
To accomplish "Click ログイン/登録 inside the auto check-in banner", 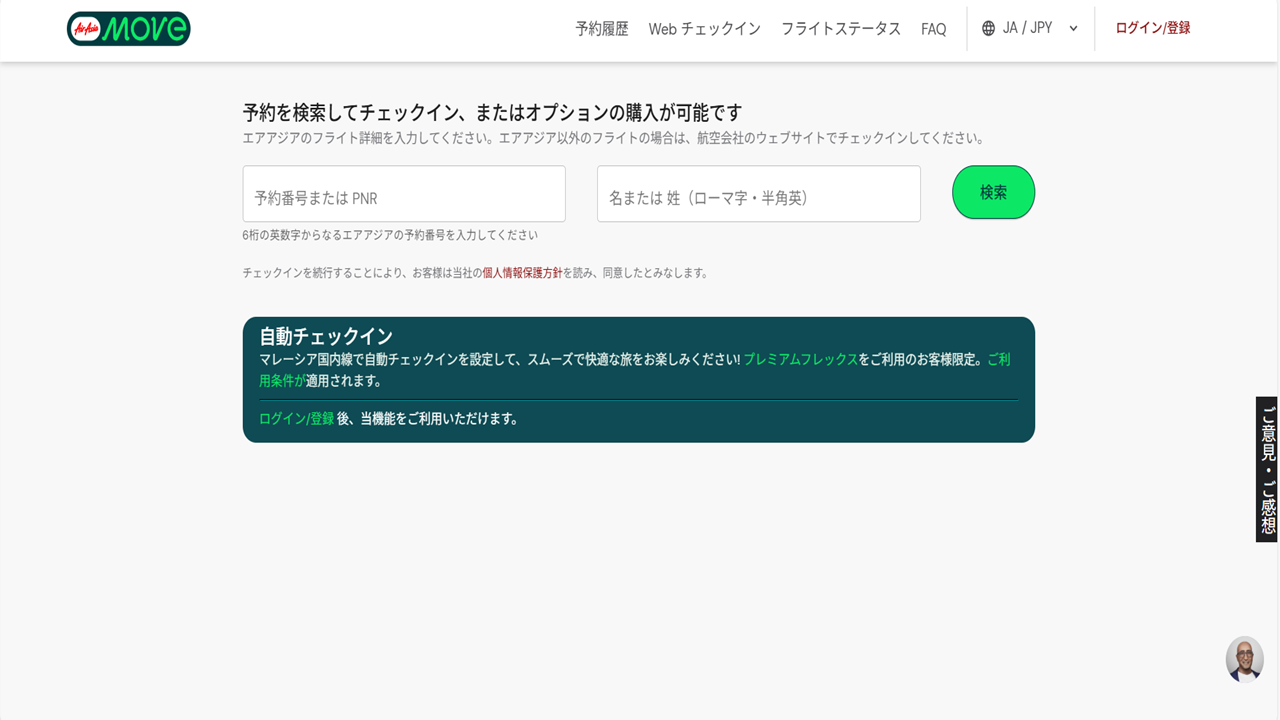I will tap(296, 419).
